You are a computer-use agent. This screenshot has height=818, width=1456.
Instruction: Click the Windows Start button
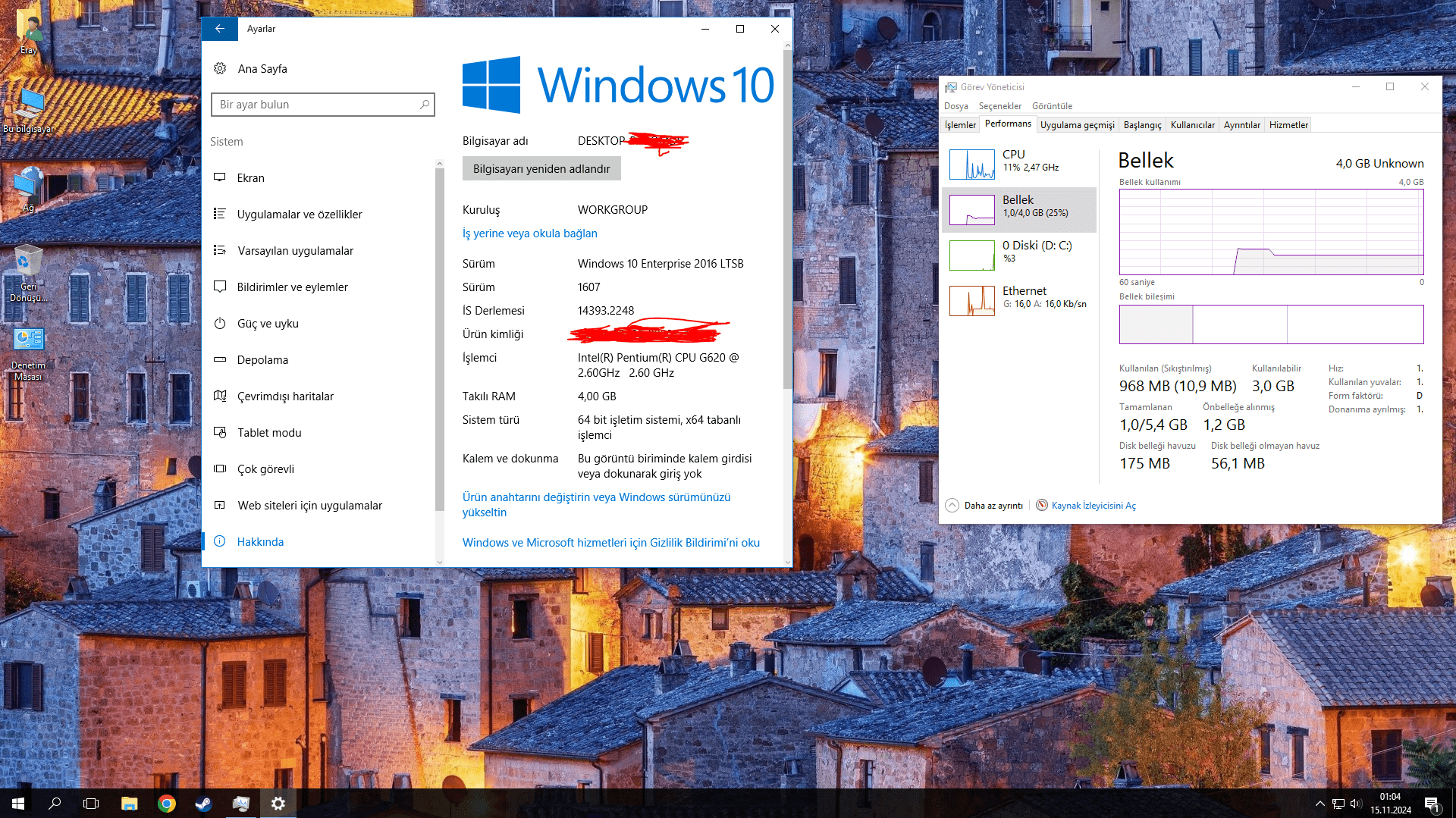pos(18,804)
